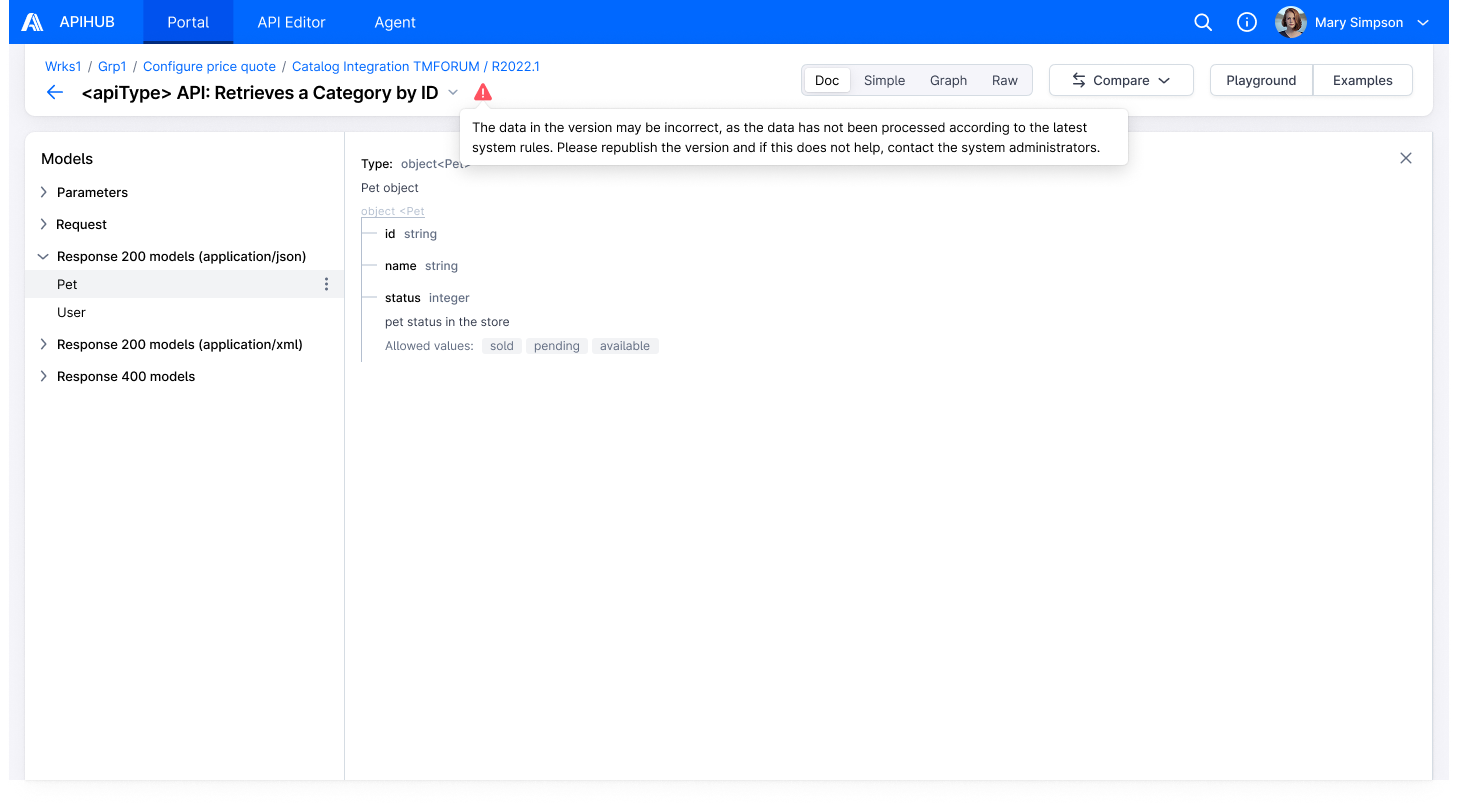Click the 'pending' allowed value chip
This screenshot has height=810, width=1458.
(x=557, y=346)
